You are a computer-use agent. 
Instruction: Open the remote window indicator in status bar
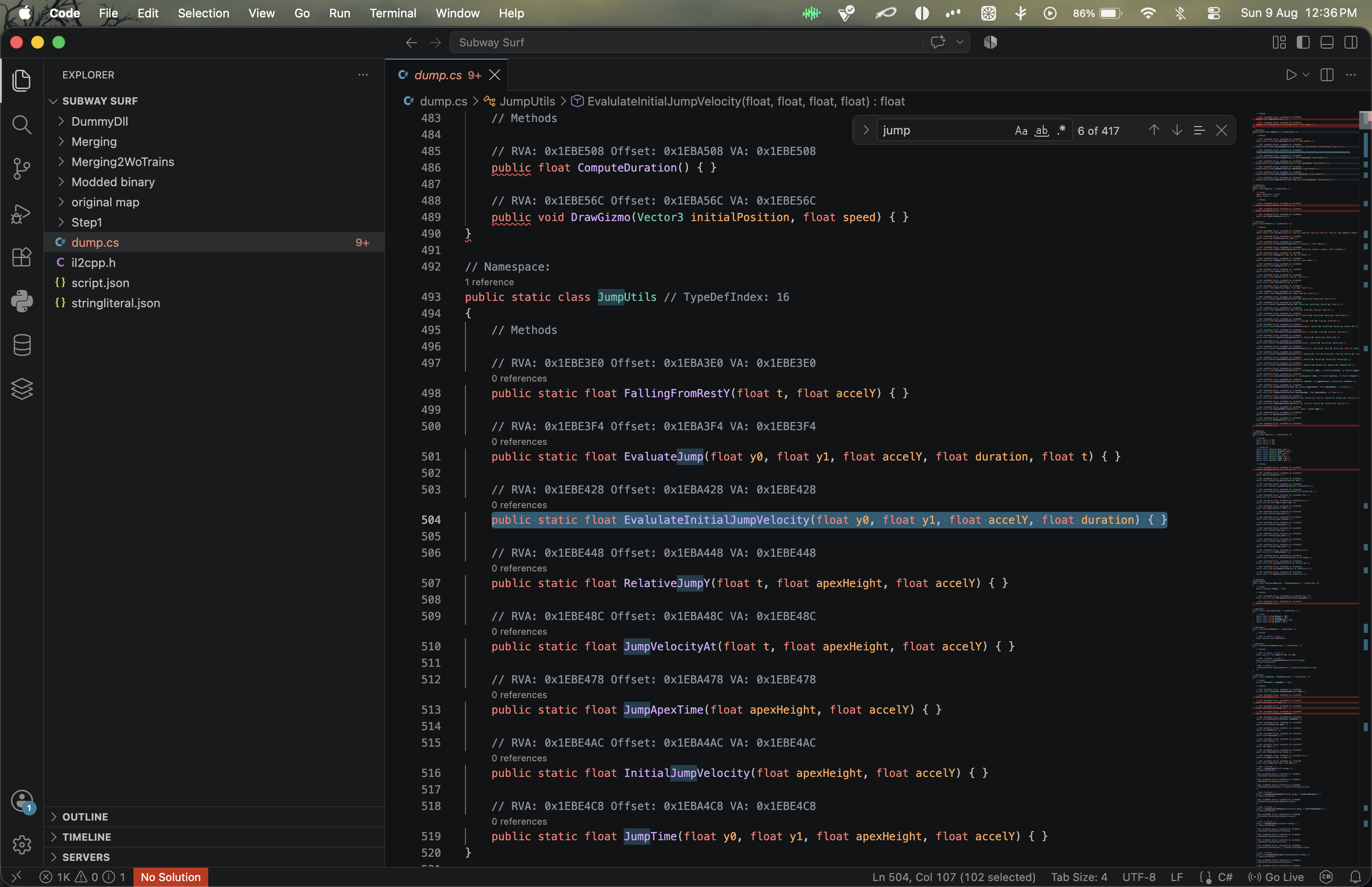(x=16, y=876)
